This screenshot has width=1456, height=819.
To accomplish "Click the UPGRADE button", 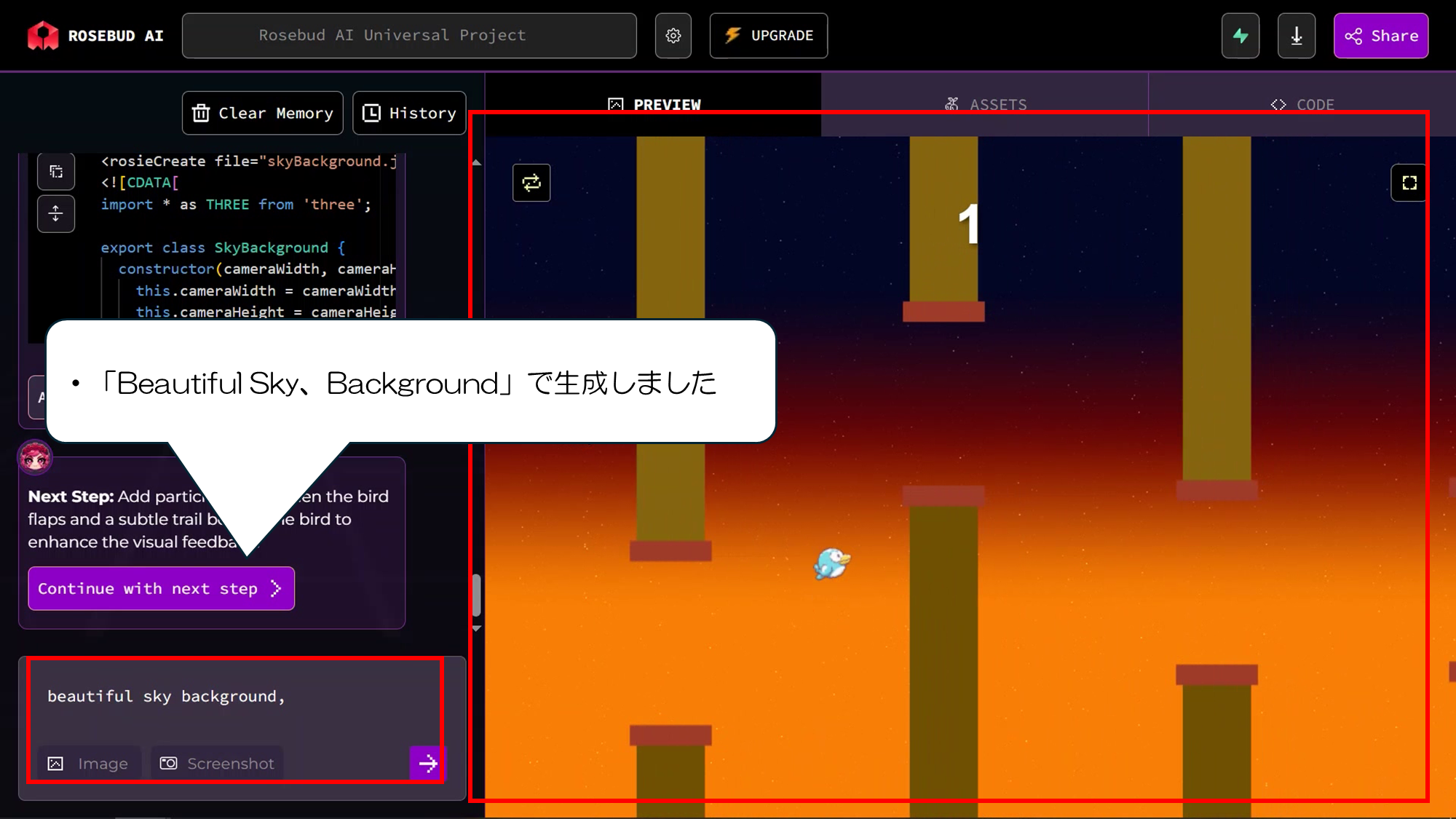I will pyautogui.click(x=769, y=36).
